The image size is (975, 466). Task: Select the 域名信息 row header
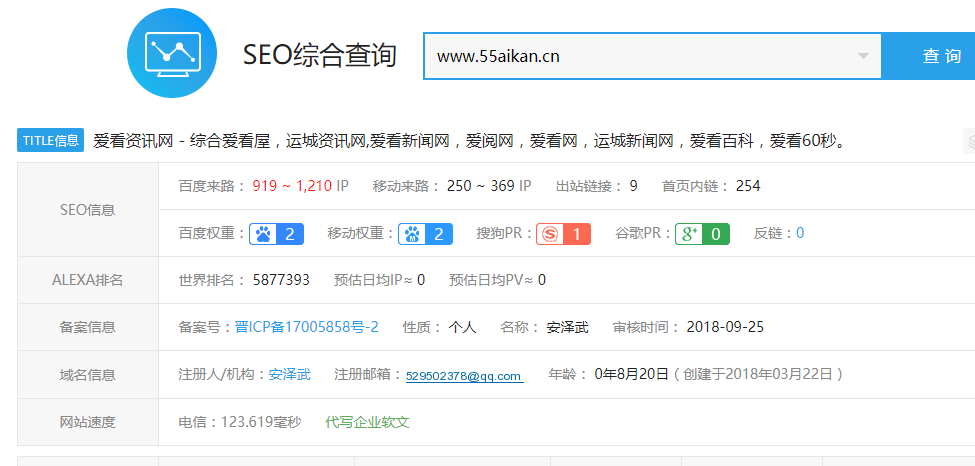coord(88,375)
